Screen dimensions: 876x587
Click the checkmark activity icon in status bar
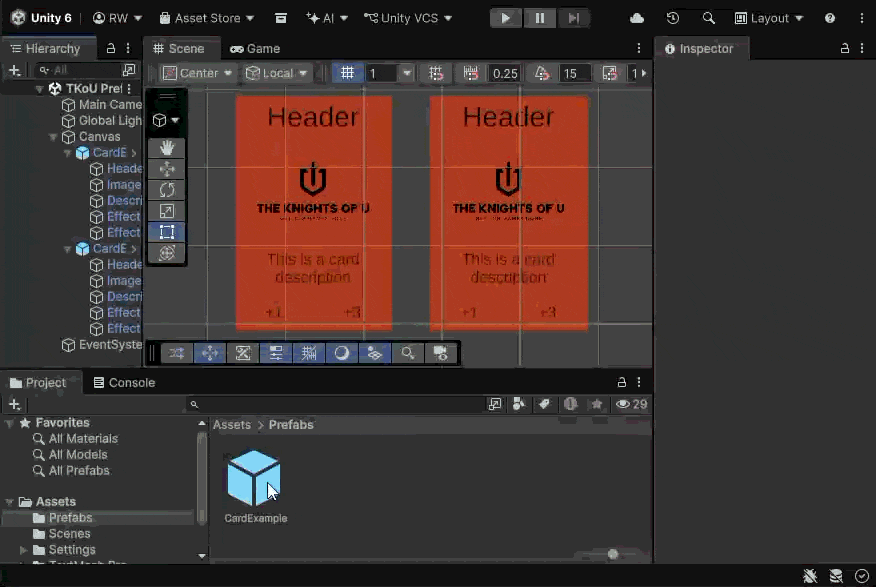click(861, 576)
